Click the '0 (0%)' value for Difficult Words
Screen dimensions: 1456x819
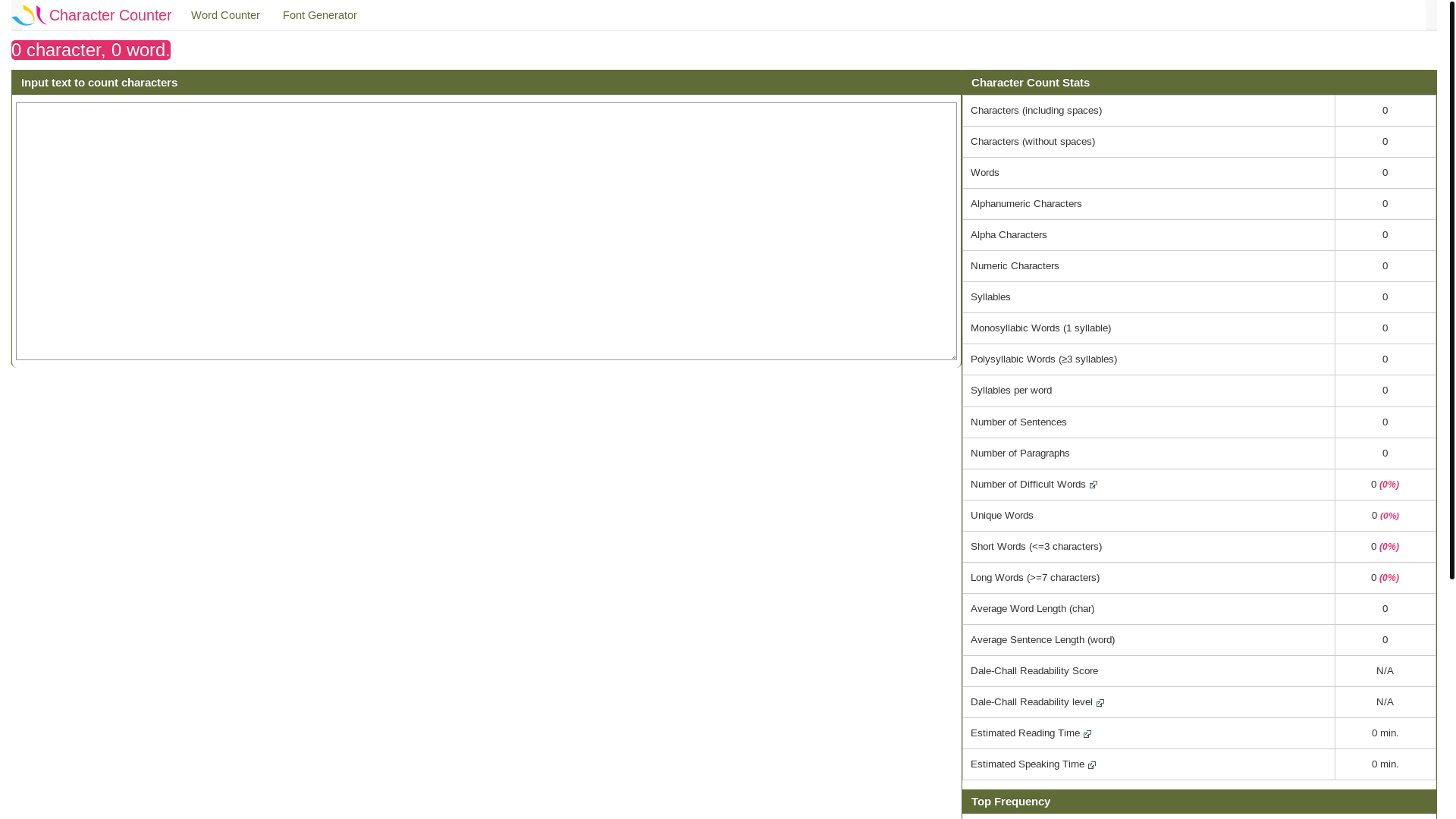click(1385, 485)
